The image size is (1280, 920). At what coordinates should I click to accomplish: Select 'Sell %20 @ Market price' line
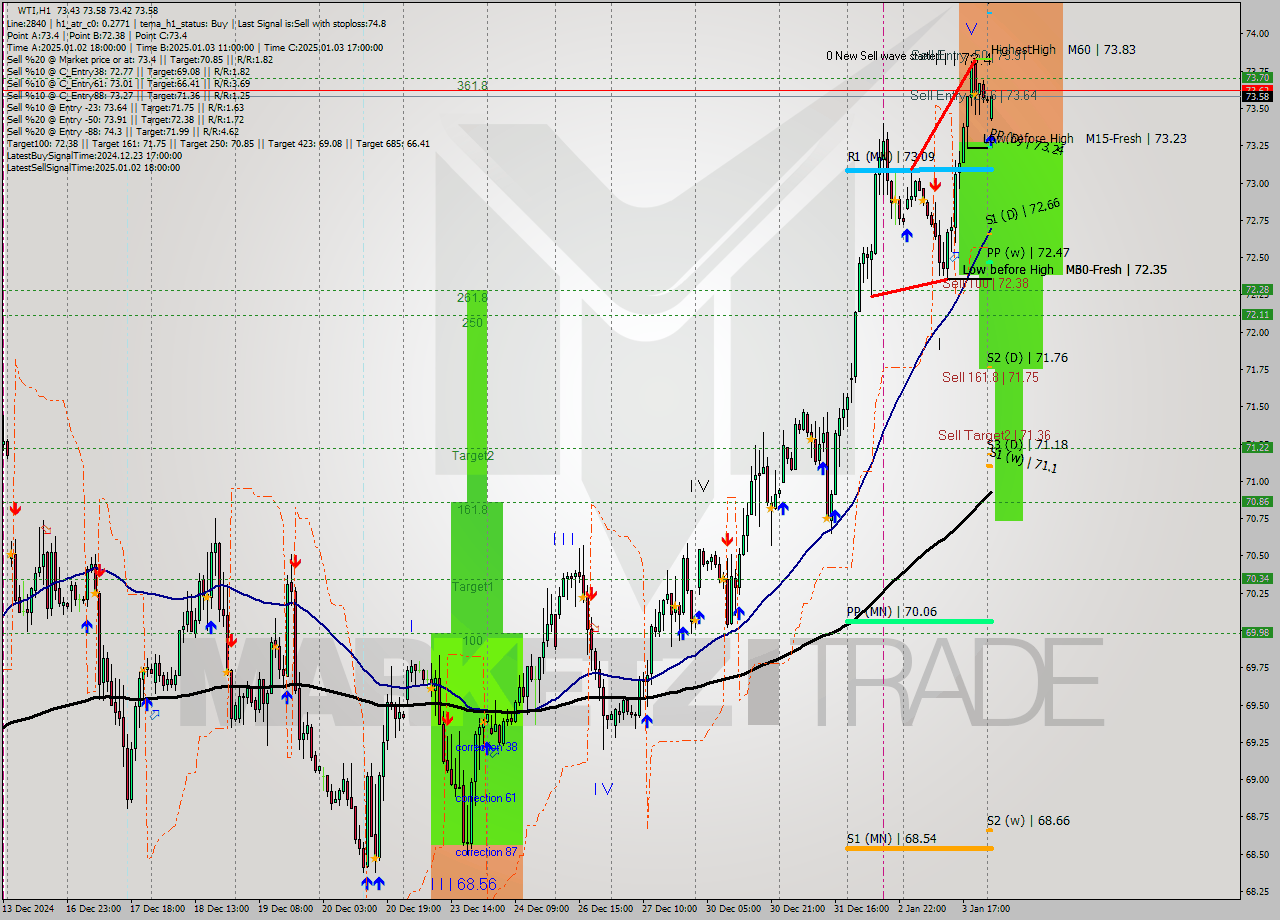pos(139,59)
